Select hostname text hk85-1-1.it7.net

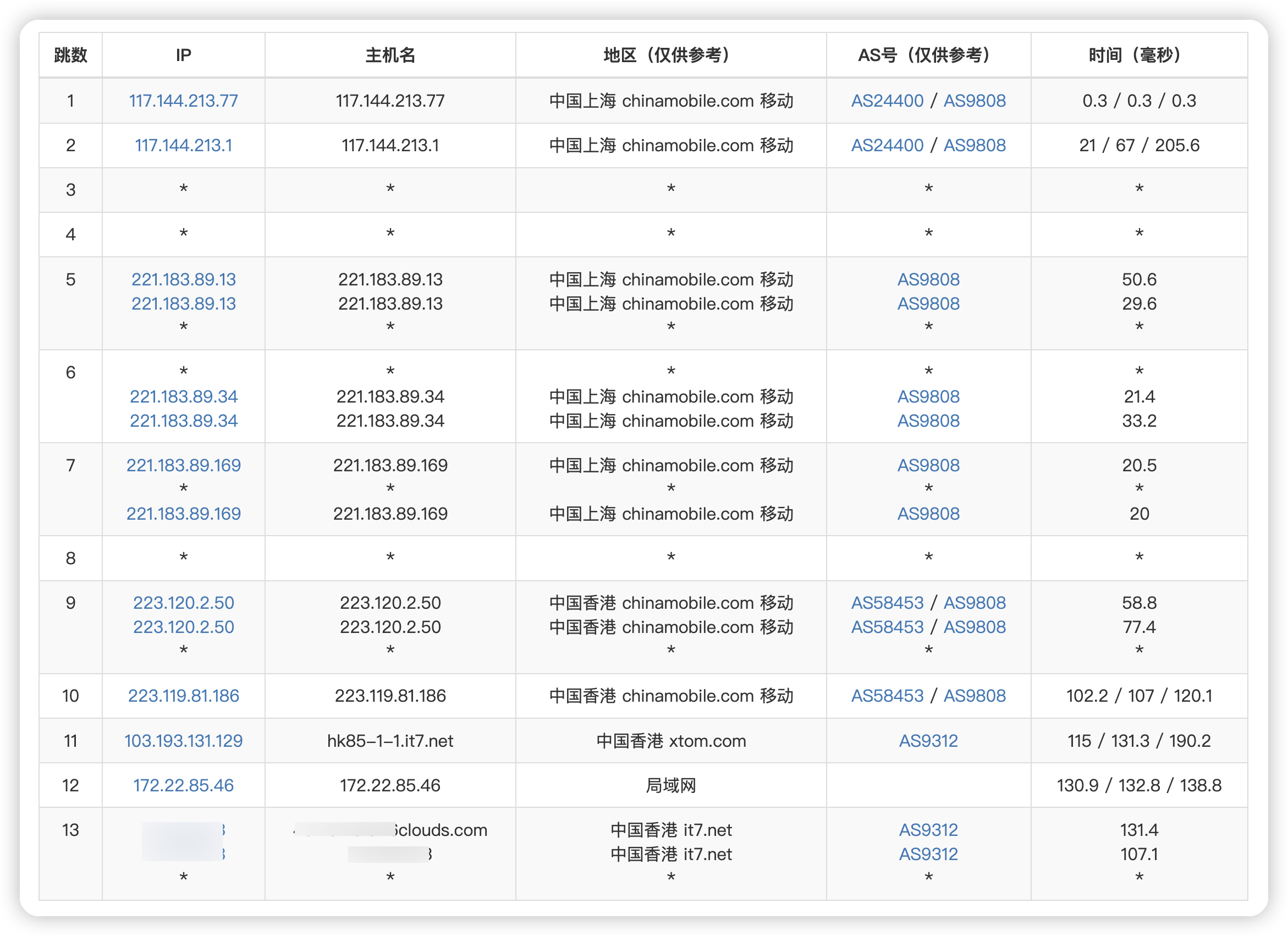click(x=390, y=741)
